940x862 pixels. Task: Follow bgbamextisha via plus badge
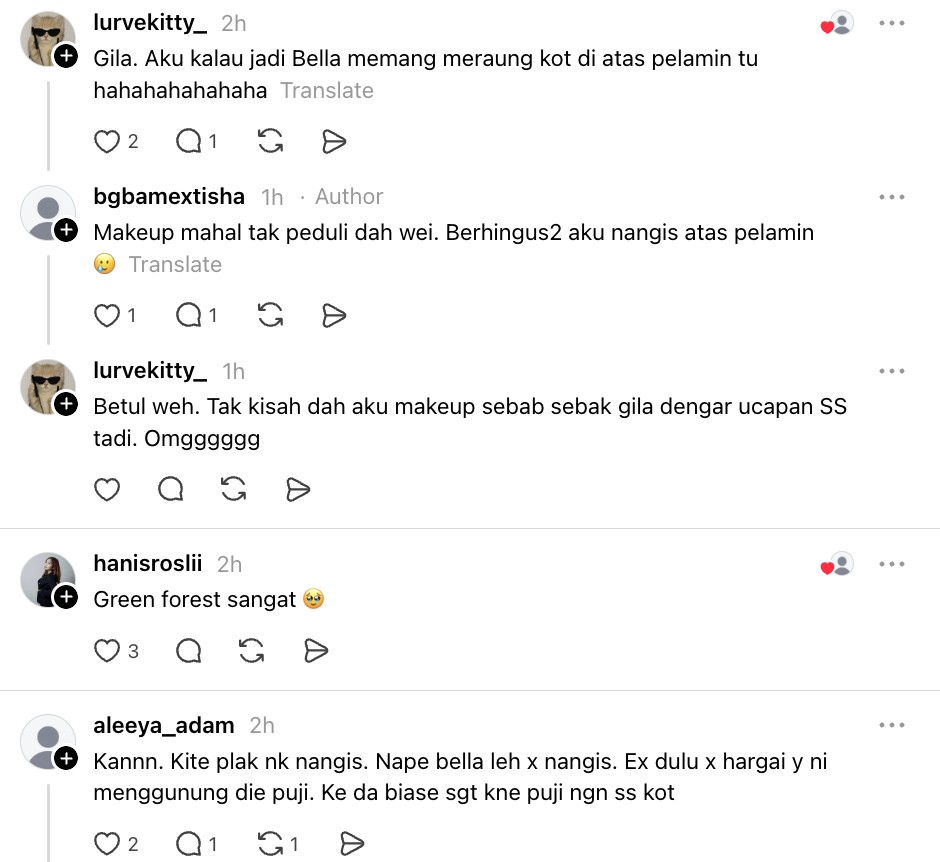pyautogui.click(x=66, y=230)
